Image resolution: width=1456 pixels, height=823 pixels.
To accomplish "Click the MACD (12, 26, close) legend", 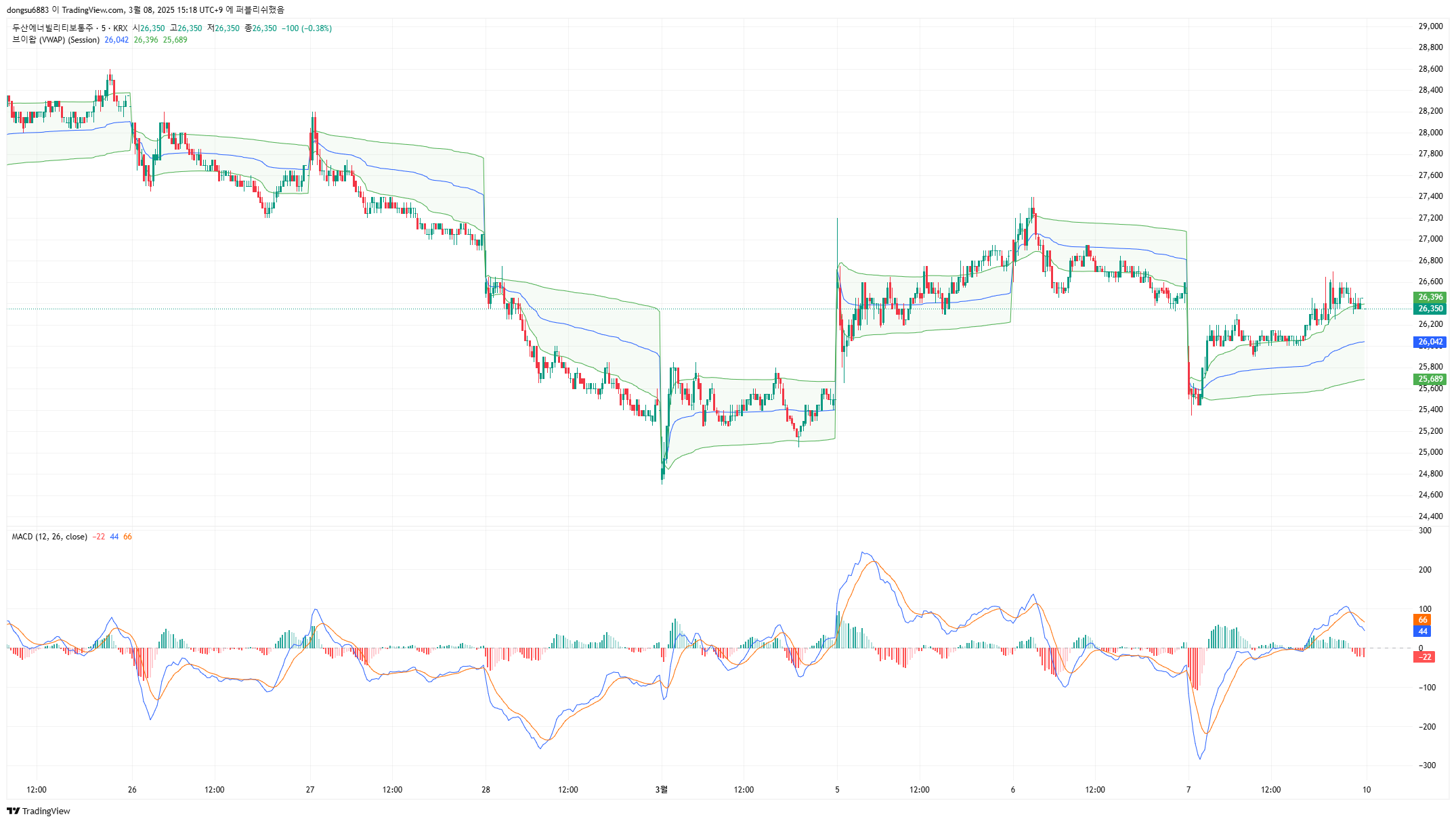I will click(49, 537).
